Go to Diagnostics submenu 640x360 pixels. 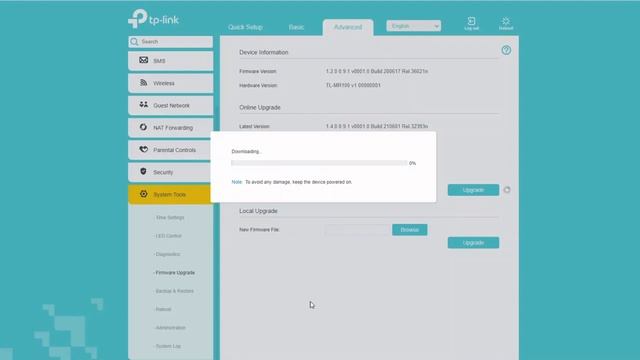point(167,254)
